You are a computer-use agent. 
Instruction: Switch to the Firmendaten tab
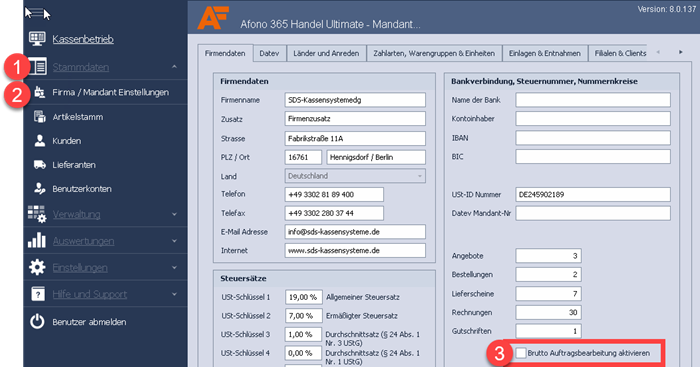click(225, 53)
